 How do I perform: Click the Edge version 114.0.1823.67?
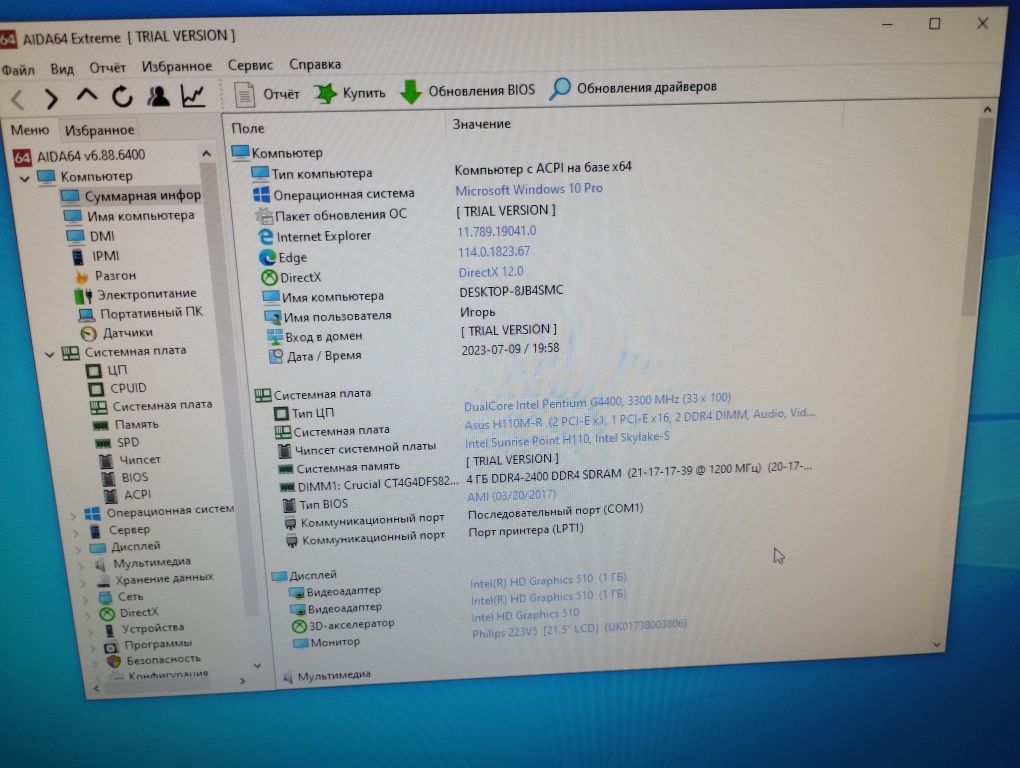[494, 252]
